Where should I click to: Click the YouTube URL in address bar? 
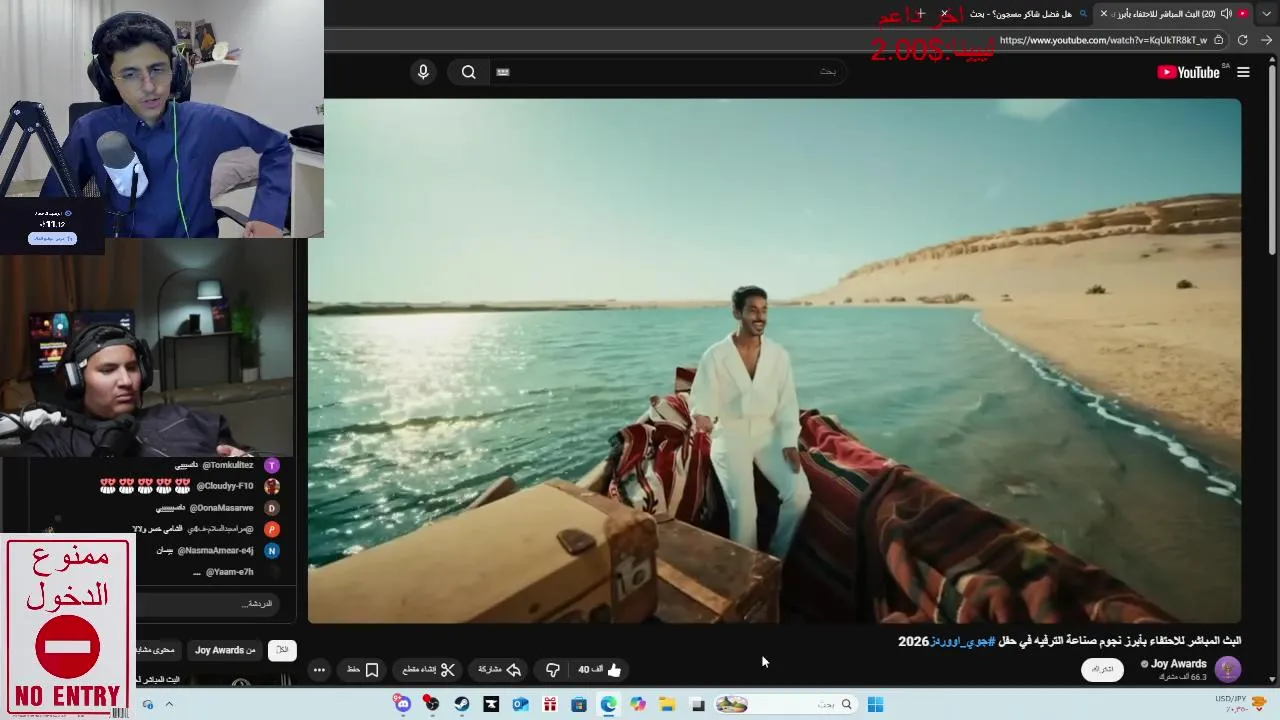click(1103, 40)
